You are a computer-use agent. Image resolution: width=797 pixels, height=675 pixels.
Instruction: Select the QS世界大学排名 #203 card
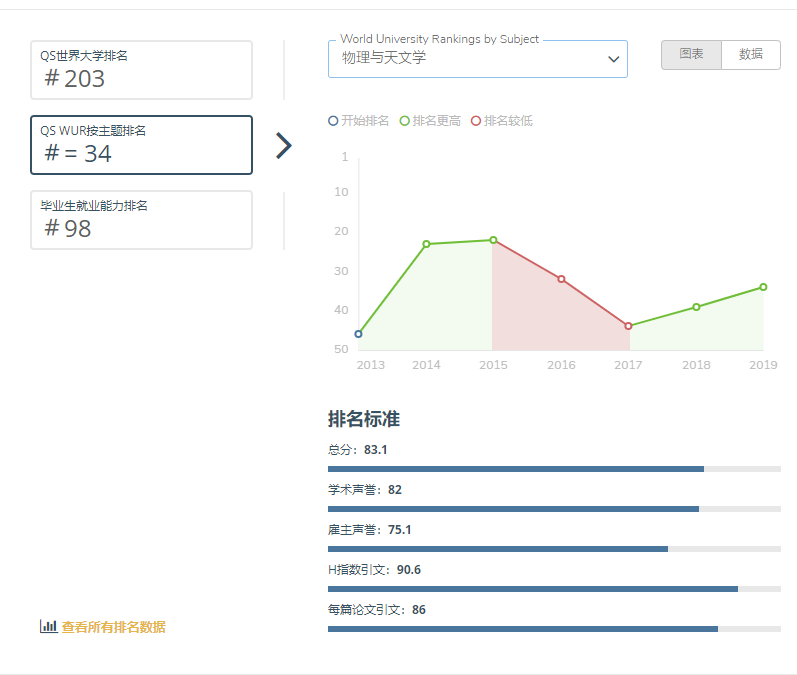[x=141, y=70]
